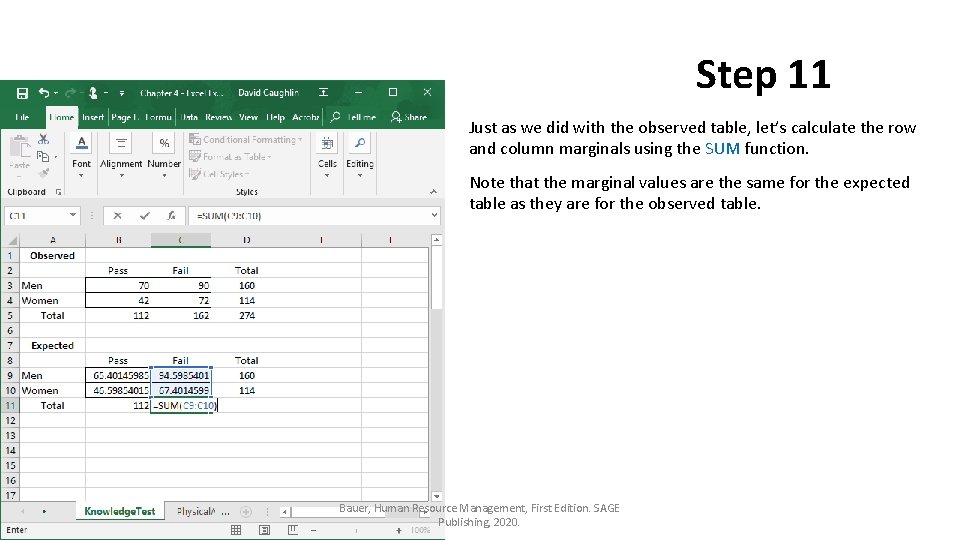The height and width of the screenshot is (540, 960).
Task: Select column A header
Action: point(53,240)
